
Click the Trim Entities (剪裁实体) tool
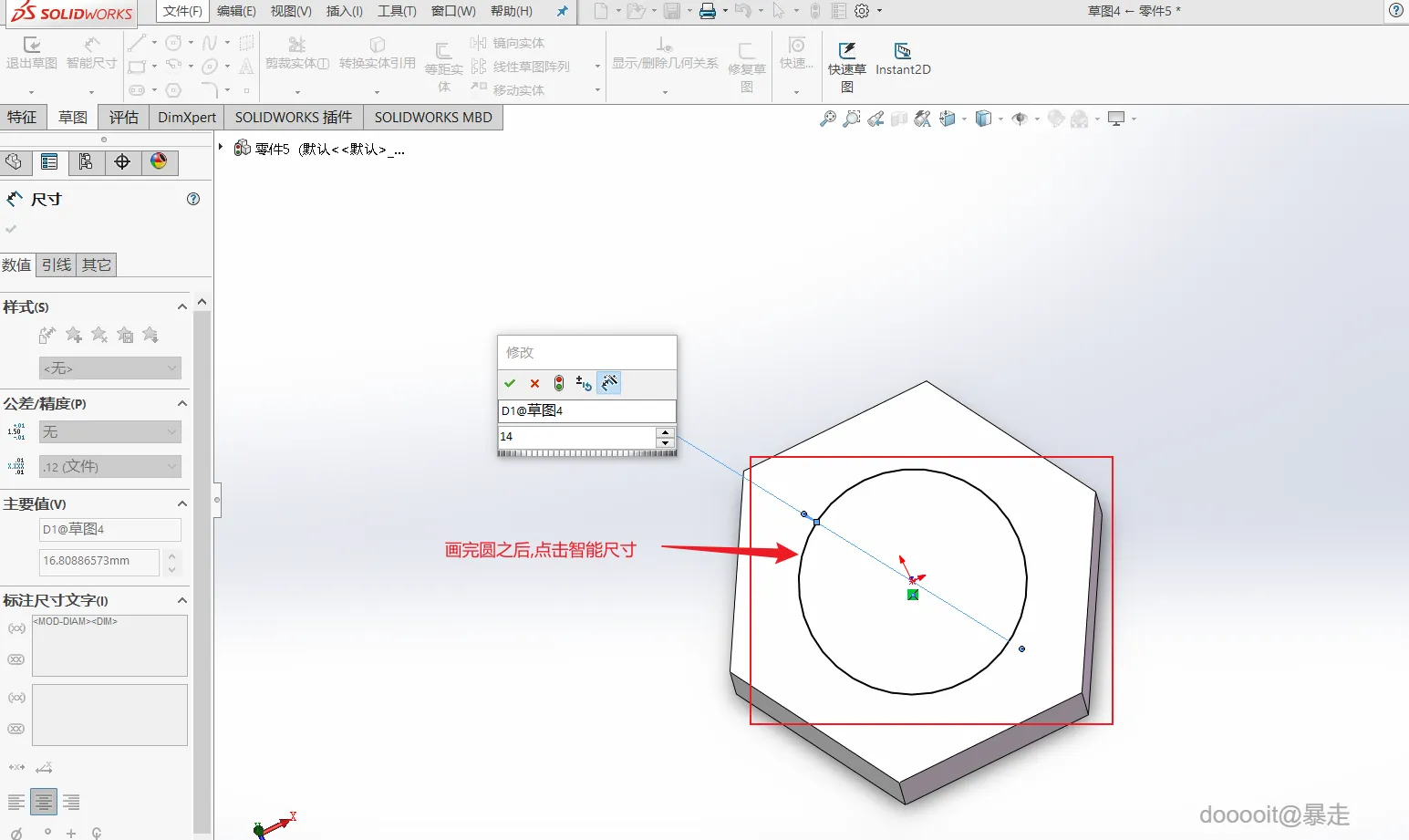(297, 53)
